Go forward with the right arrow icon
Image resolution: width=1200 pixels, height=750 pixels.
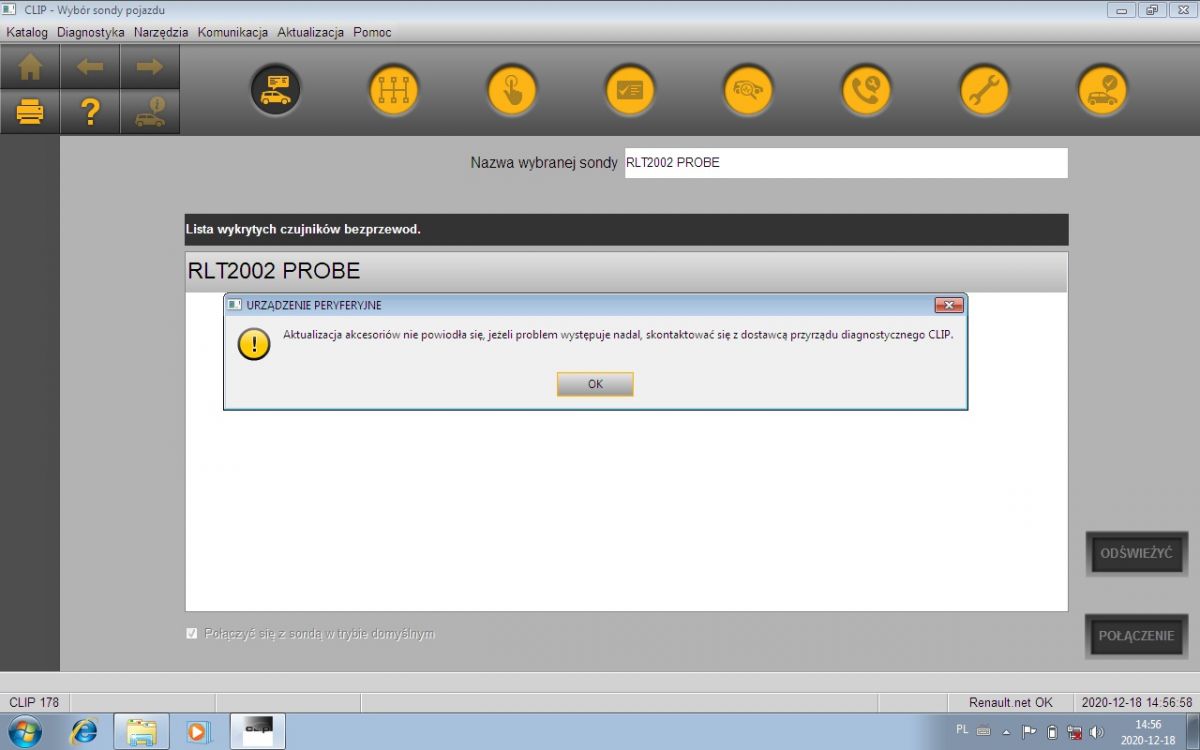click(150, 67)
